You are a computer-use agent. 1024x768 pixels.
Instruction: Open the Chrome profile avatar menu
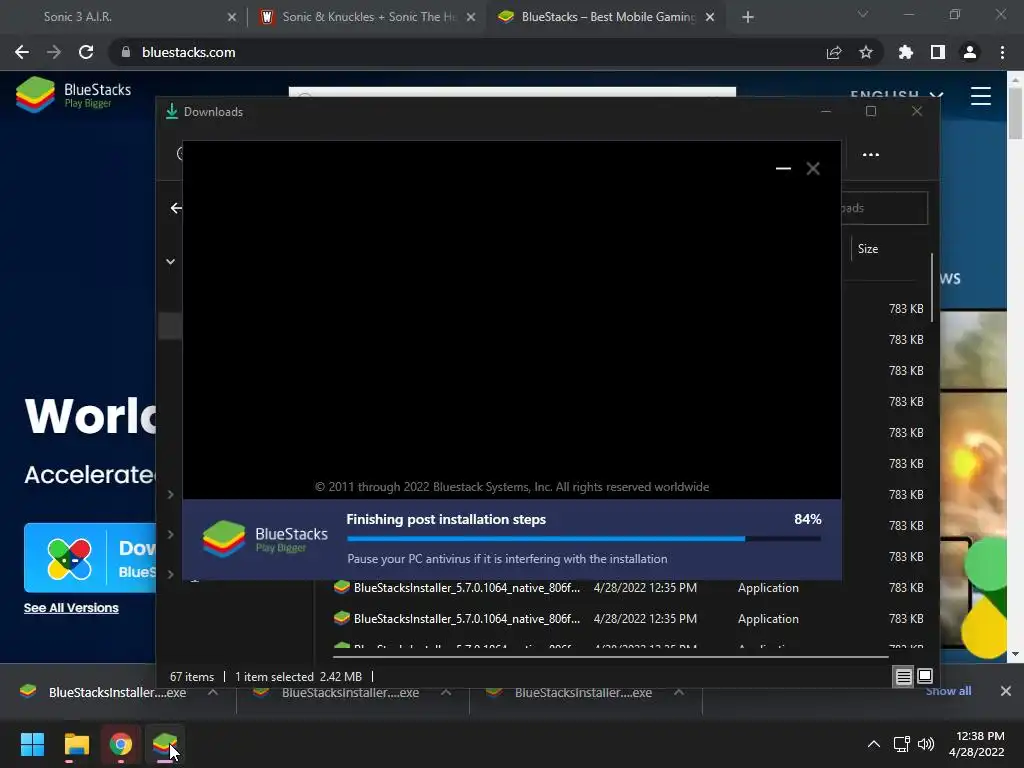(970, 52)
